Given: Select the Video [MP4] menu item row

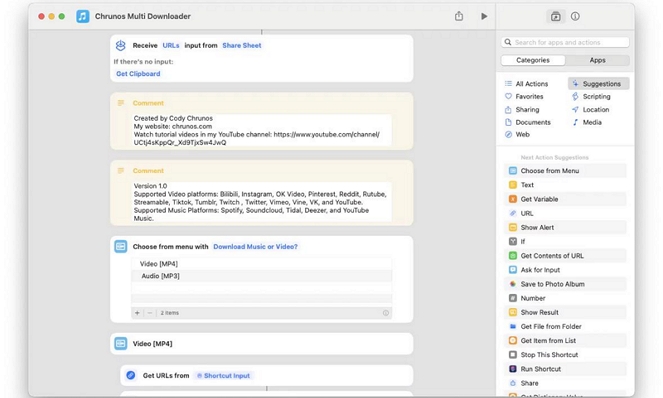Looking at the screenshot, I should 261,264.
